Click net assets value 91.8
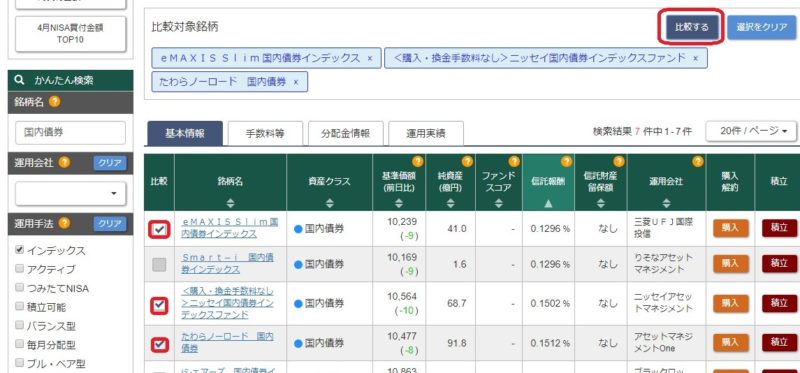This screenshot has height=373, width=800. tap(457, 343)
